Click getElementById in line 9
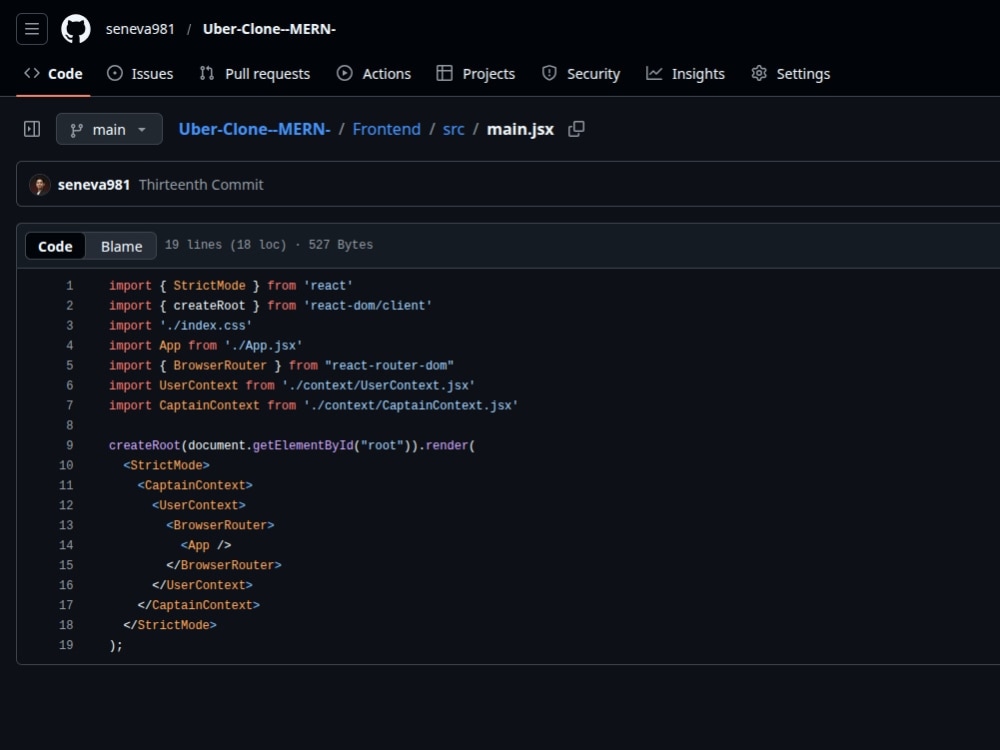 [303, 445]
